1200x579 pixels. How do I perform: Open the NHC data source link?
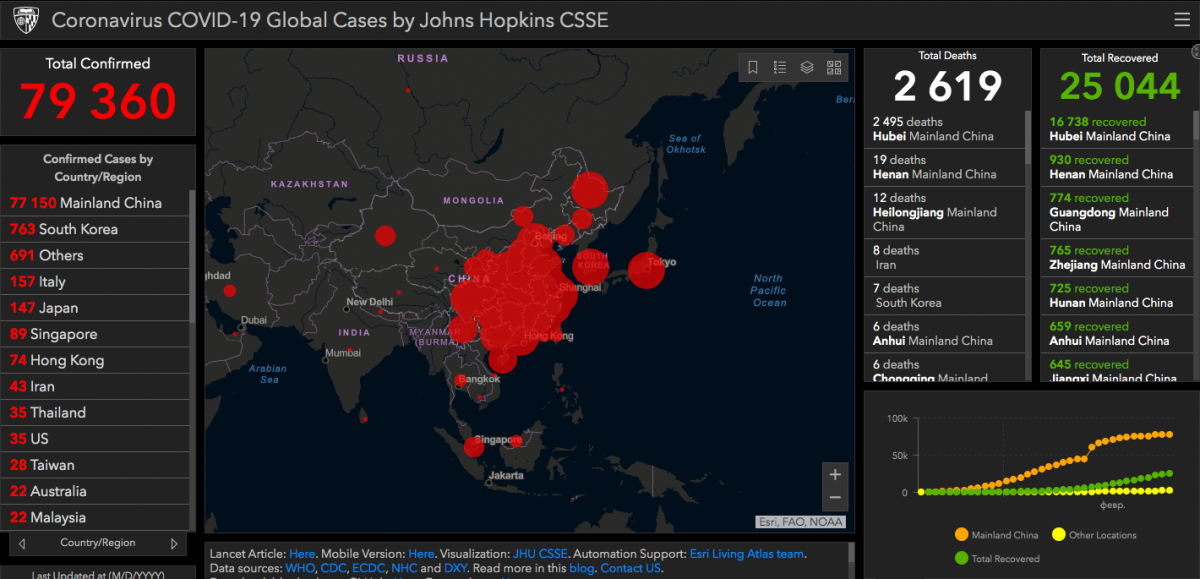(404, 568)
